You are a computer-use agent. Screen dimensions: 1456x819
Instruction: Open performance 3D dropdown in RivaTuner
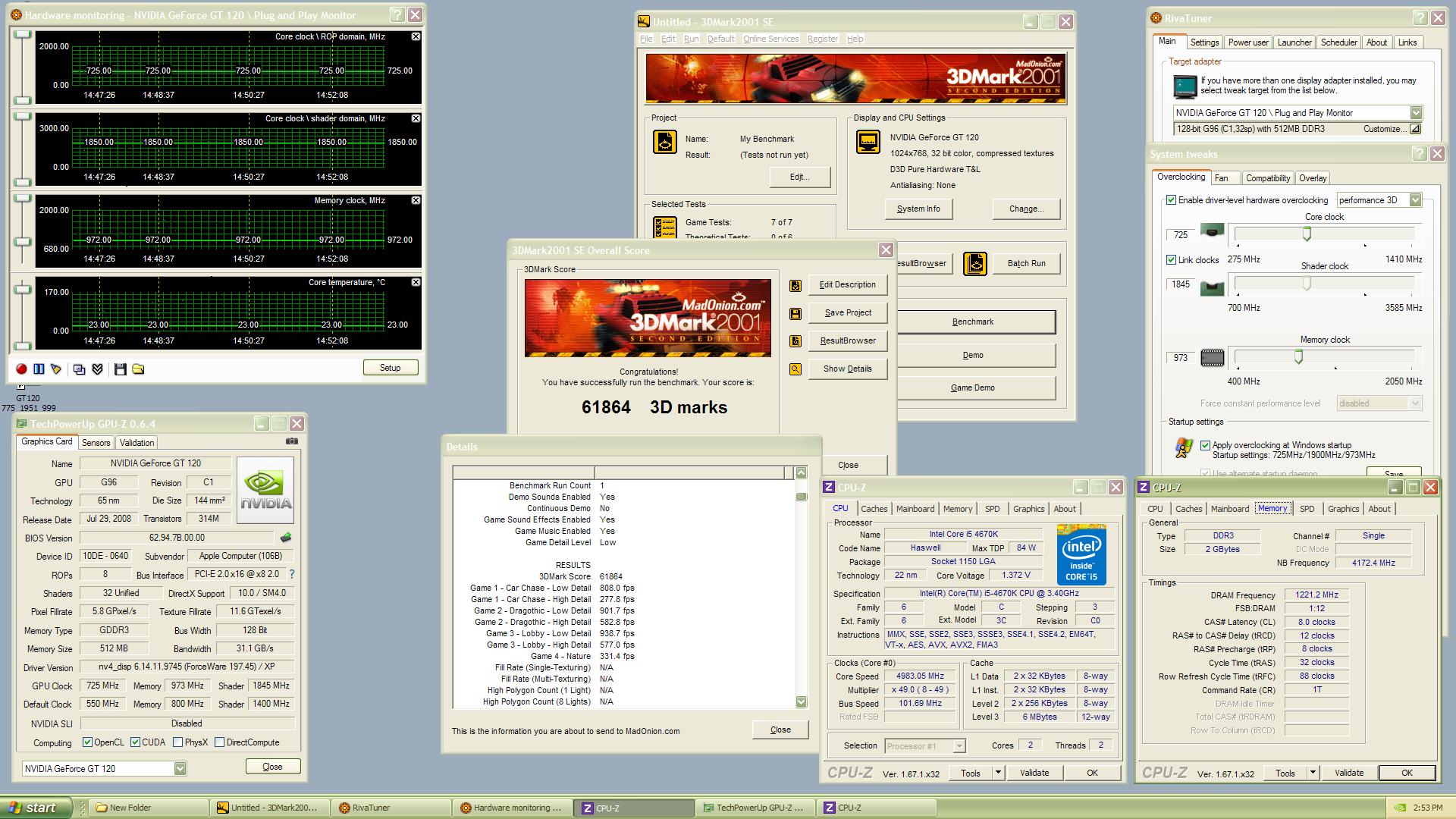click(x=1415, y=200)
